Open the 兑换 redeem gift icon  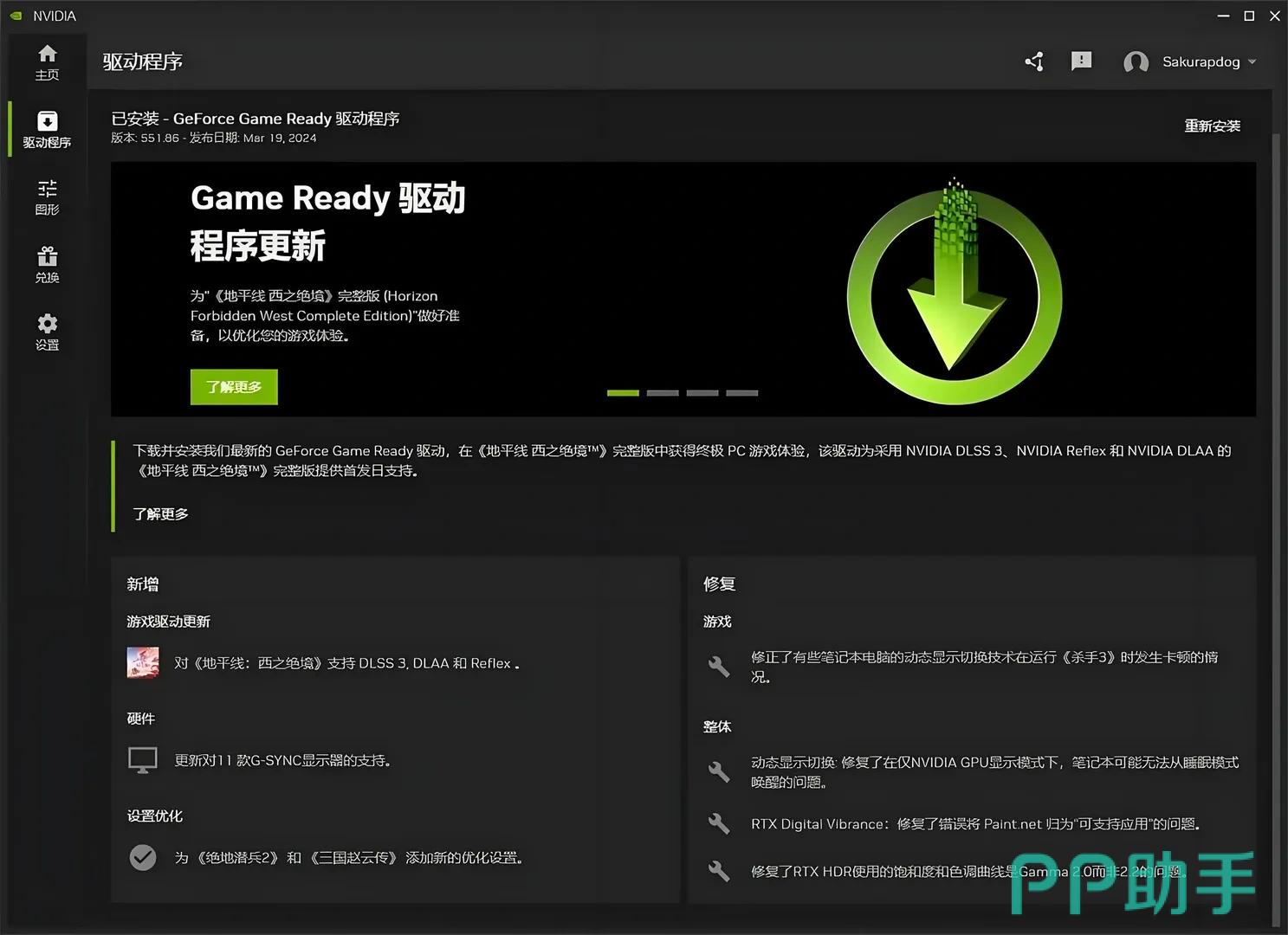47,264
